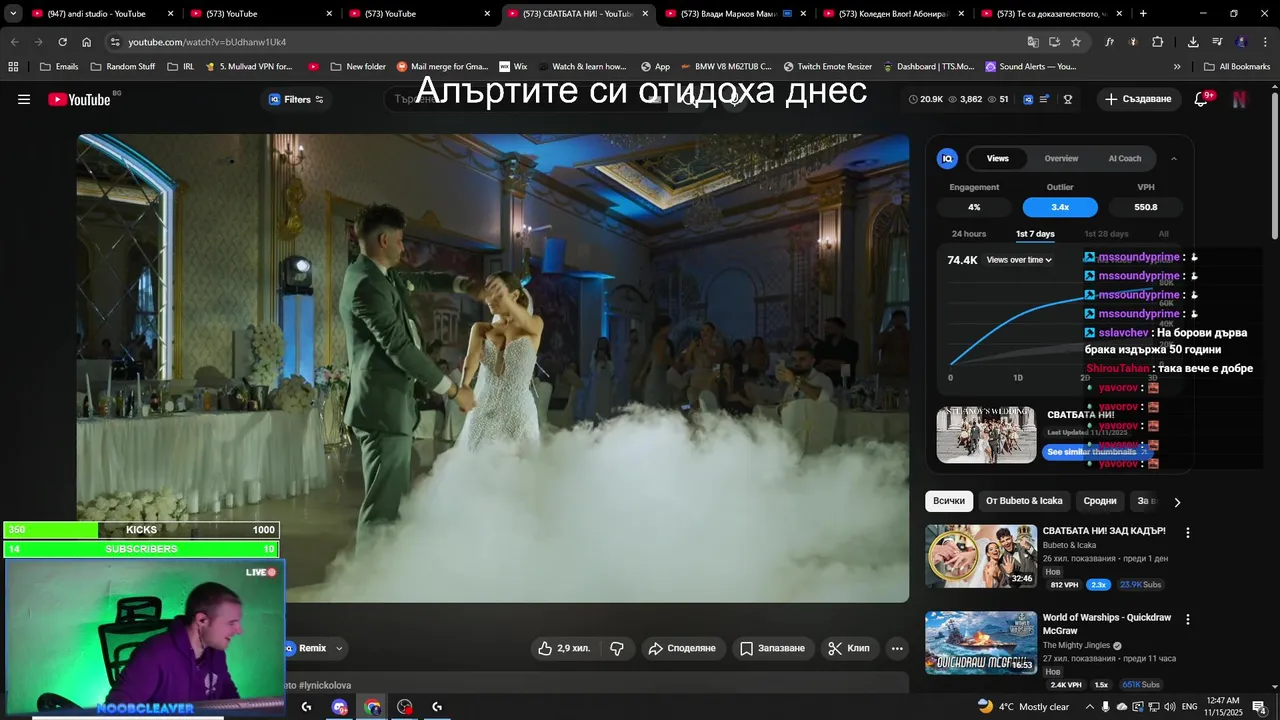Show hidden bookmarks chevron

[x=1177, y=66]
